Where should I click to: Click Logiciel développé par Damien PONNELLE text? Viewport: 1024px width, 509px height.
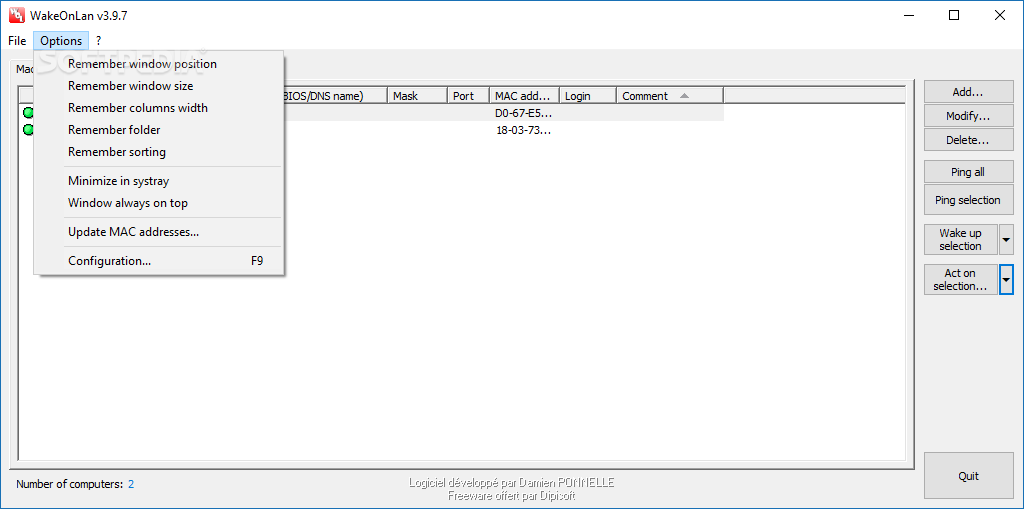point(511,483)
